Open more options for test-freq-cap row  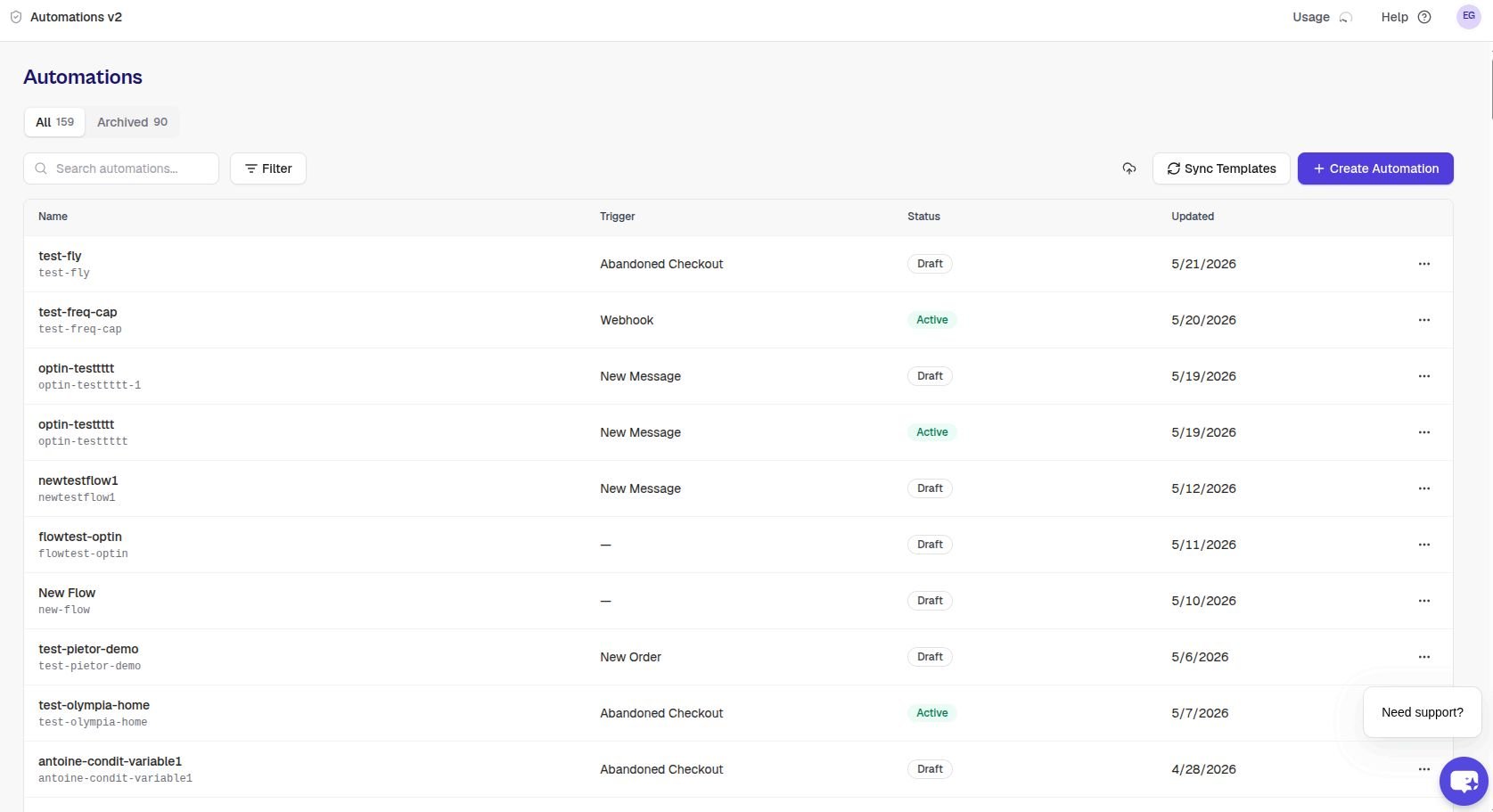1424,320
